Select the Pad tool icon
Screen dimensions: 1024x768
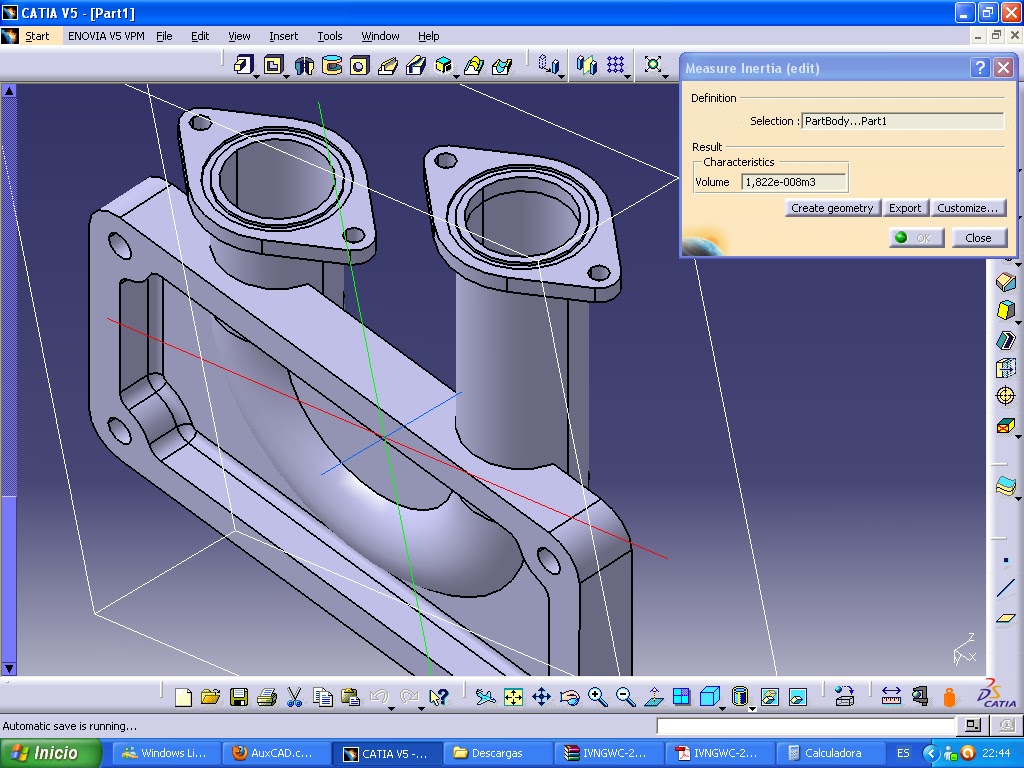[244, 65]
